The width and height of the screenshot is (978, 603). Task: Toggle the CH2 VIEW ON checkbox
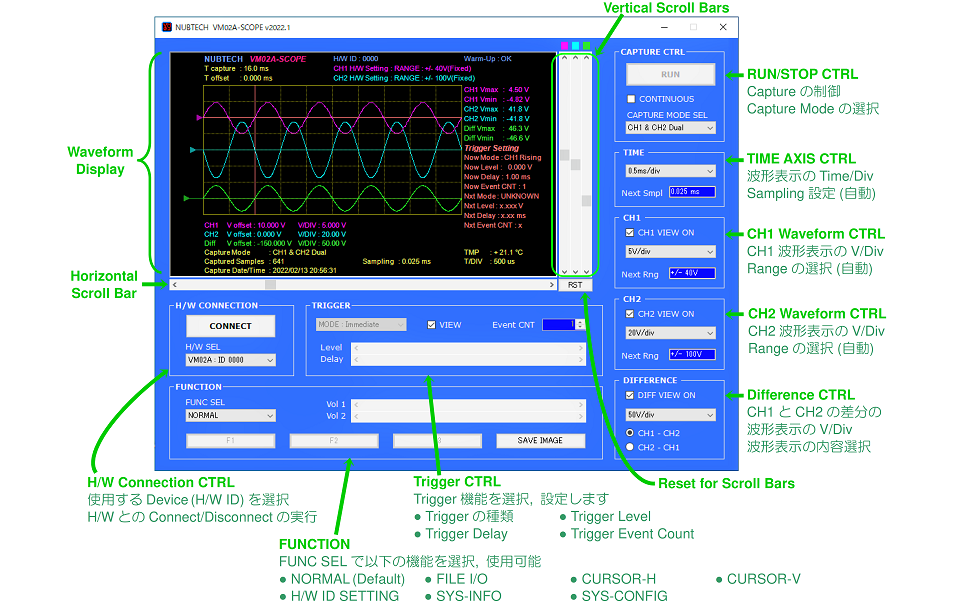click(629, 314)
